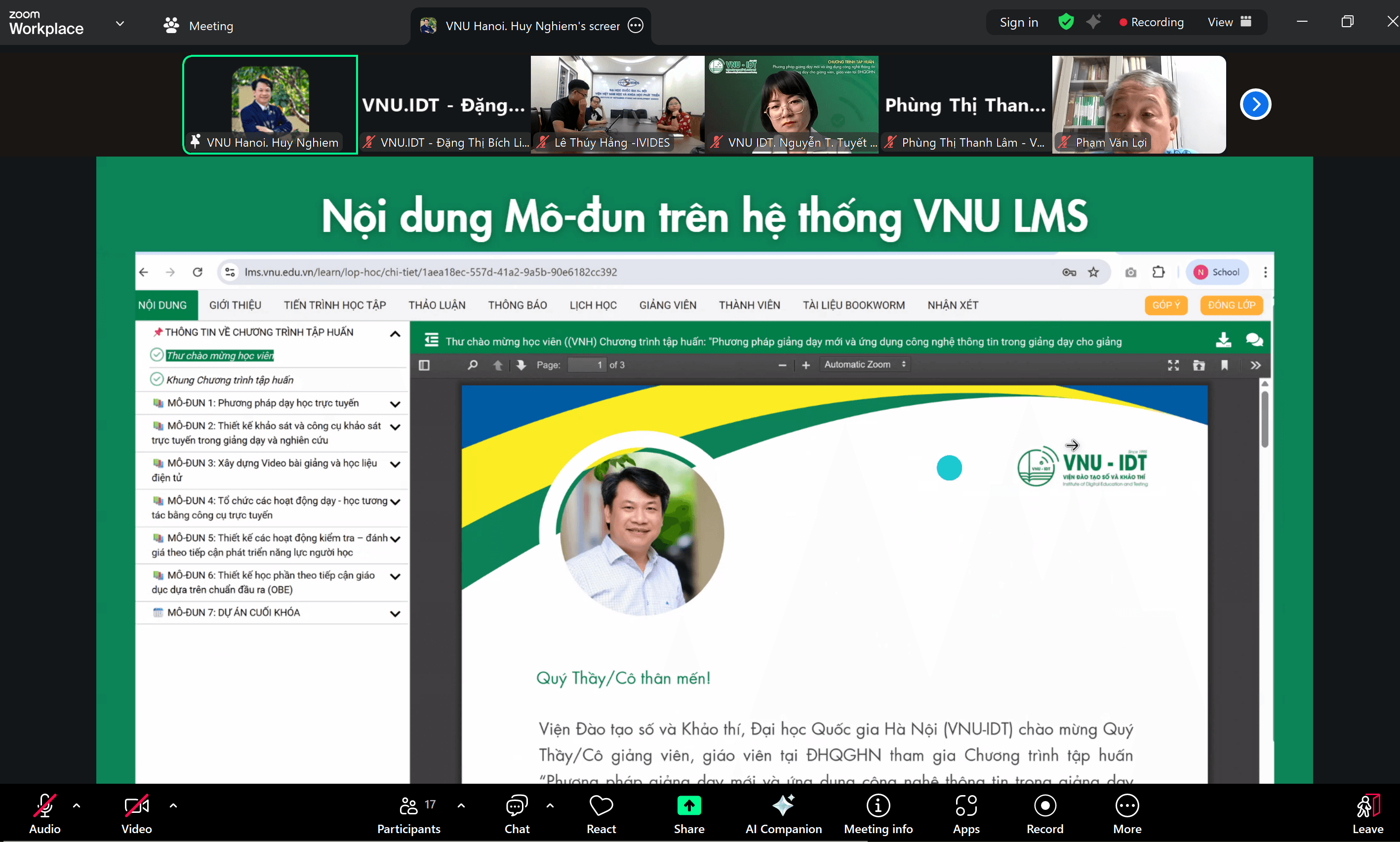Expand MÔ-ĐUN 3 video bài giảng section

[395, 464]
